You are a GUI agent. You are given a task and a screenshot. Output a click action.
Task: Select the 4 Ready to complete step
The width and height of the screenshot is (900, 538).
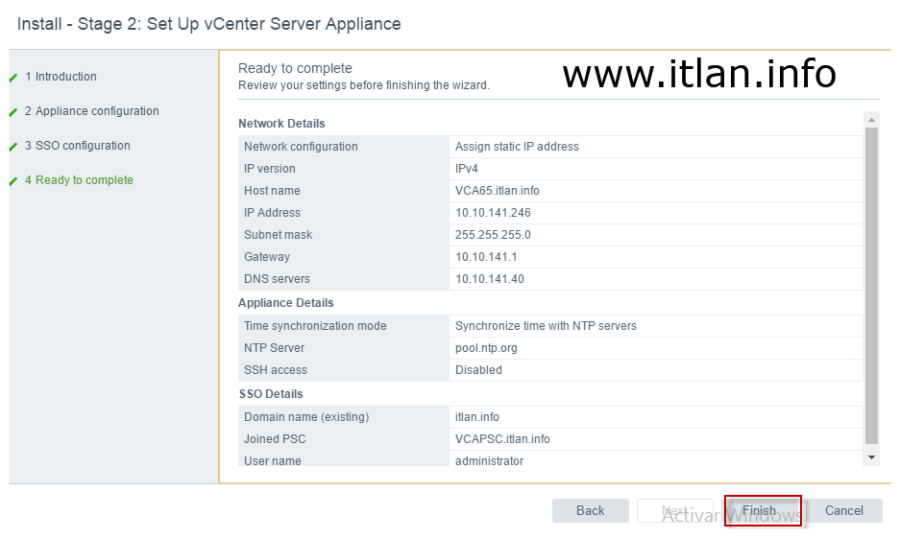pos(84,180)
